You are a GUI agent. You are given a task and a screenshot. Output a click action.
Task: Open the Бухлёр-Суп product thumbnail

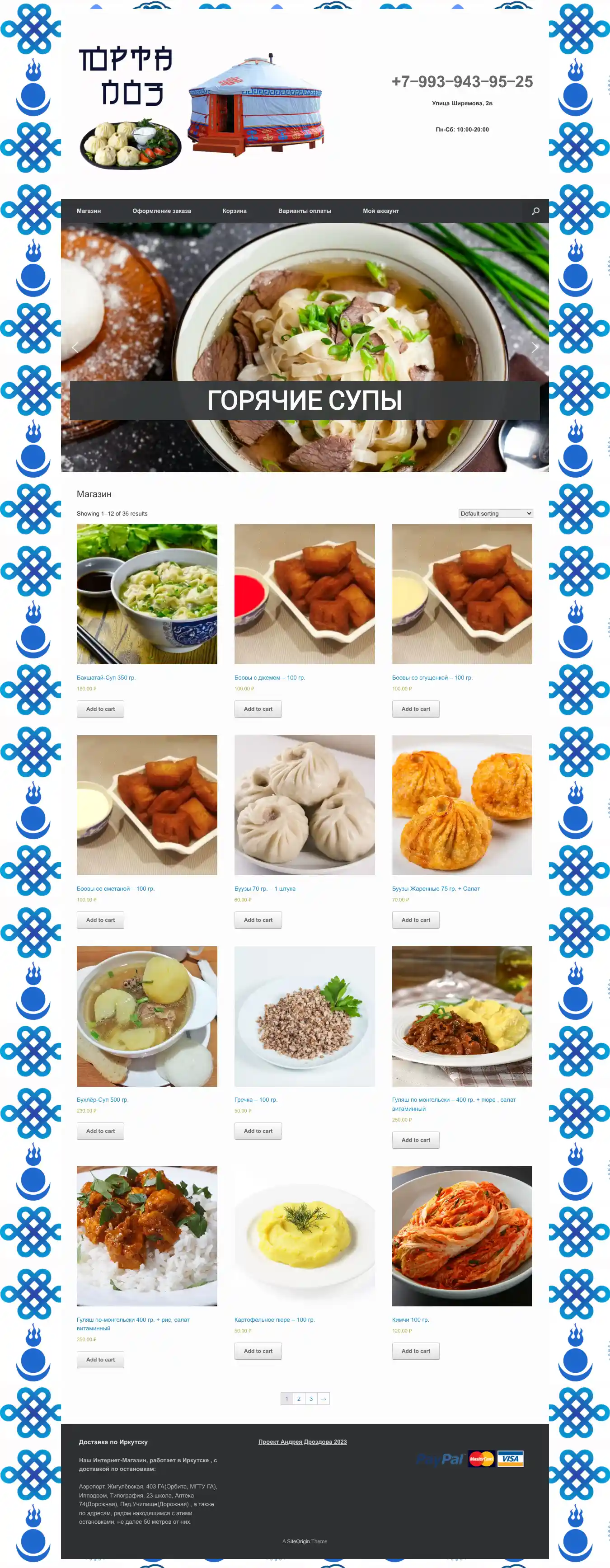(x=147, y=1016)
